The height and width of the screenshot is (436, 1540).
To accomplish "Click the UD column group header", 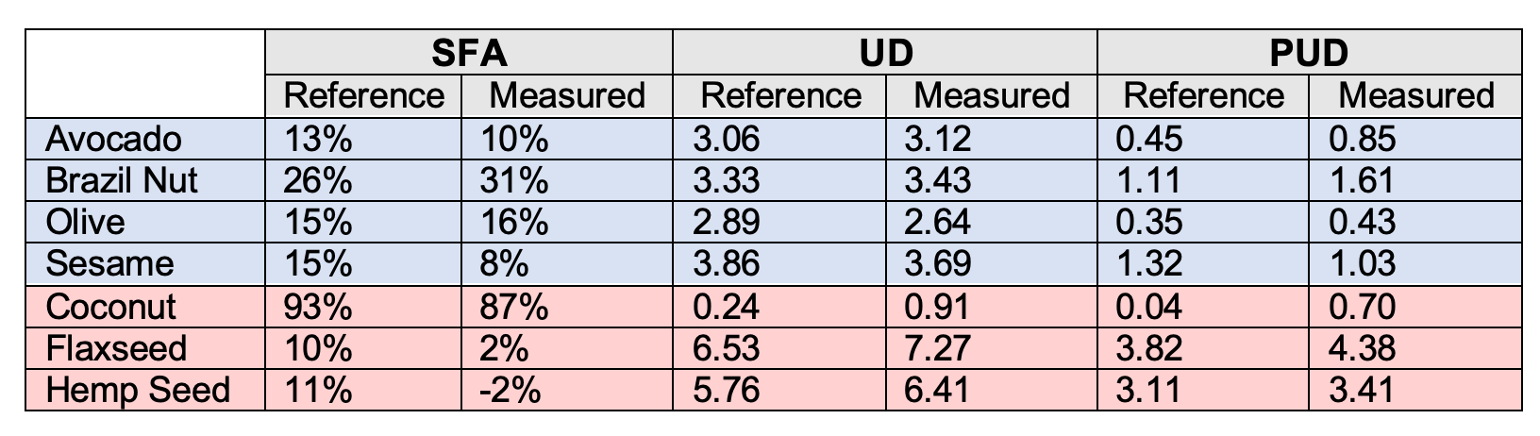I will [x=884, y=53].
